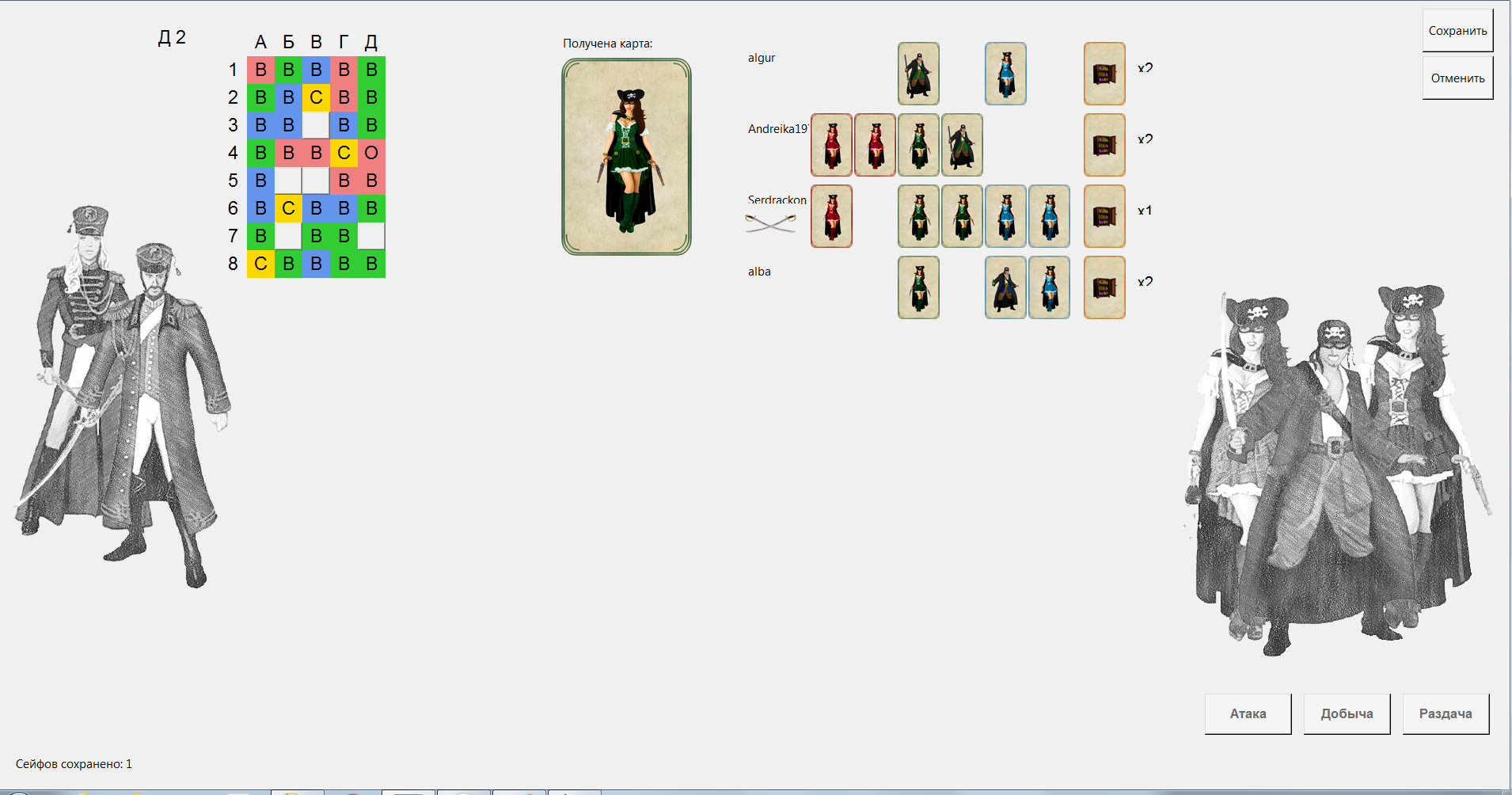Open the Добыча action
This screenshot has width=1512, height=795.
click(x=1347, y=713)
